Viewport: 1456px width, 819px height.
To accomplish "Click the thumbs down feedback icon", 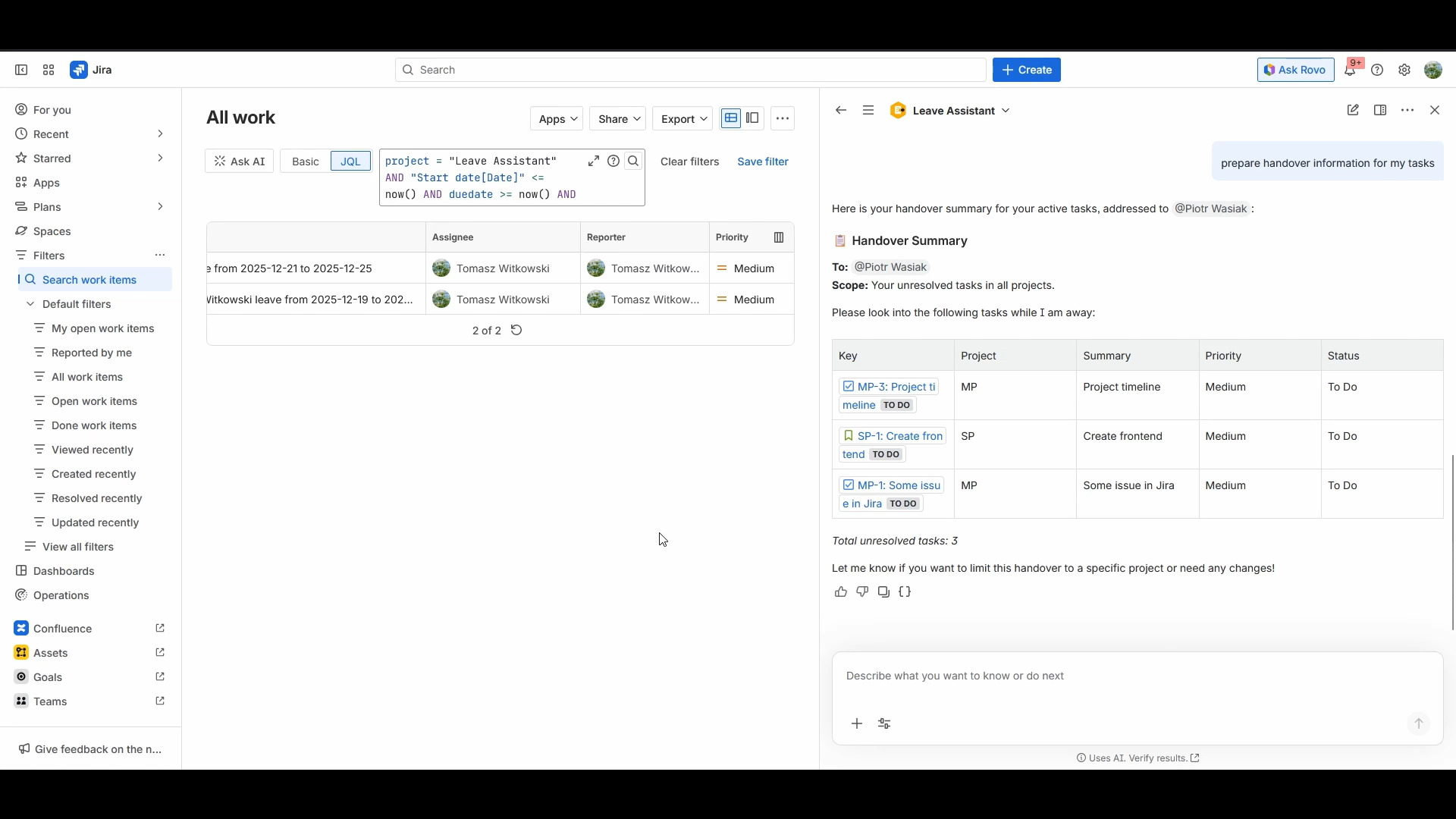I will pyautogui.click(x=862, y=592).
